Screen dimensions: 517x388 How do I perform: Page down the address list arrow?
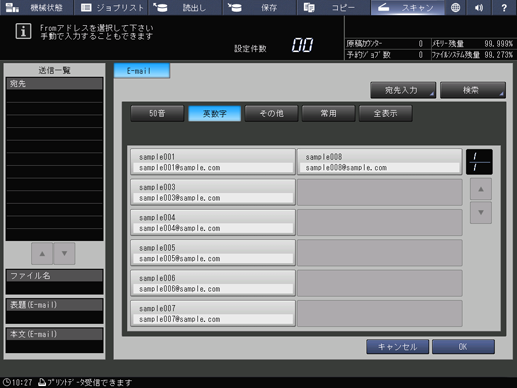click(481, 212)
